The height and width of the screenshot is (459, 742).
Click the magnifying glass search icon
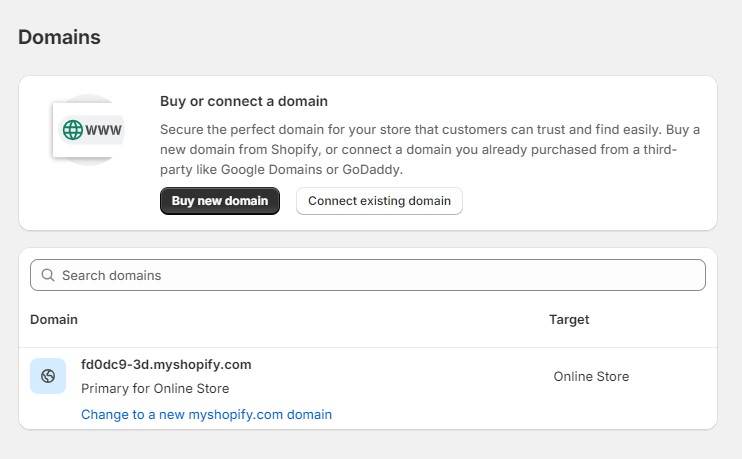pyautogui.click(x=46, y=275)
